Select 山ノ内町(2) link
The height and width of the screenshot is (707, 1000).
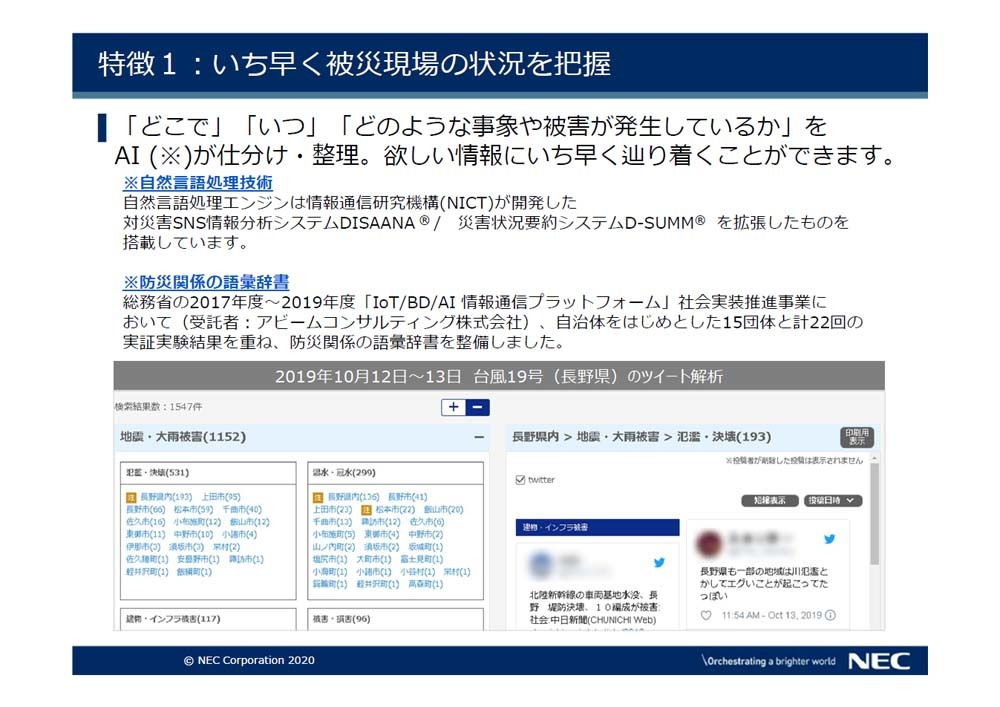pyautogui.click(x=334, y=547)
